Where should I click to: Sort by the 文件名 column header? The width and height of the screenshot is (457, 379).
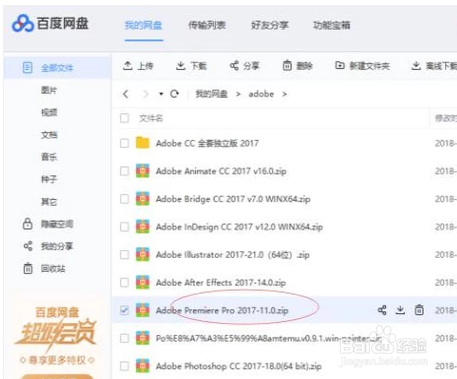pyautogui.click(x=151, y=118)
